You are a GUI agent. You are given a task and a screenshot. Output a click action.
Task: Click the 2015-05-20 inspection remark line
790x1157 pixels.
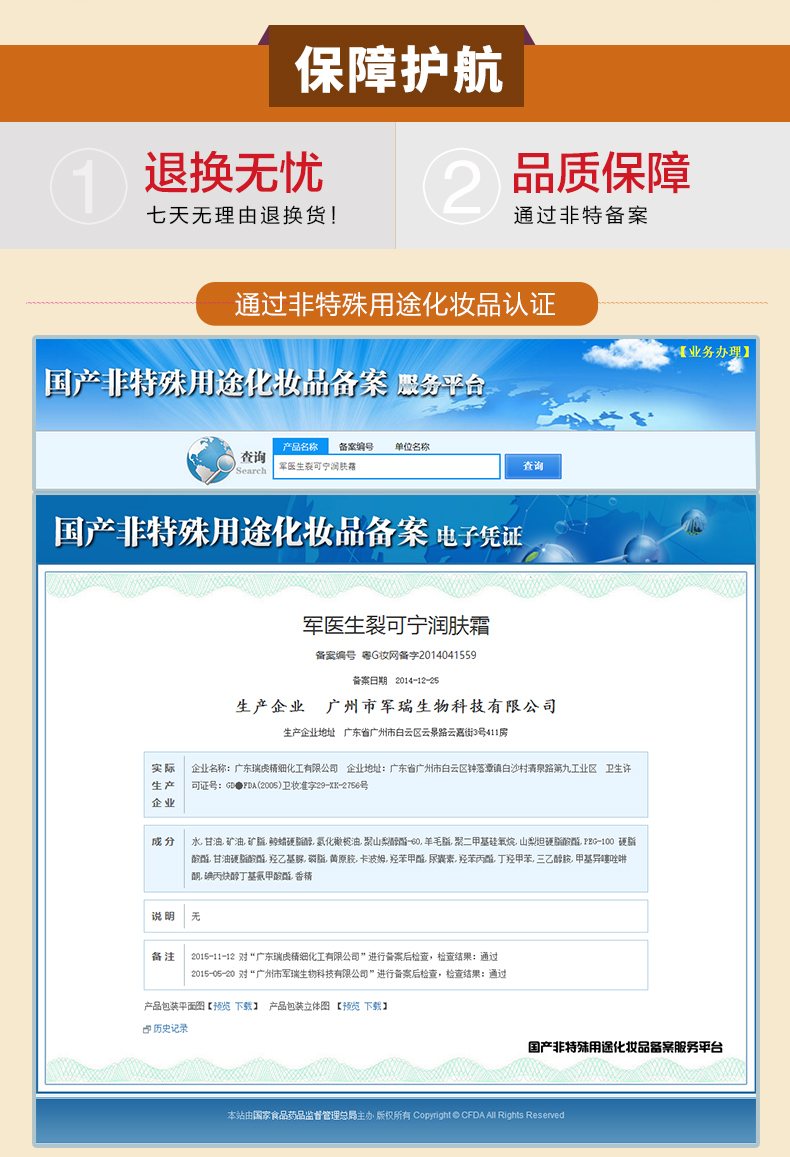pyautogui.click(x=349, y=974)
